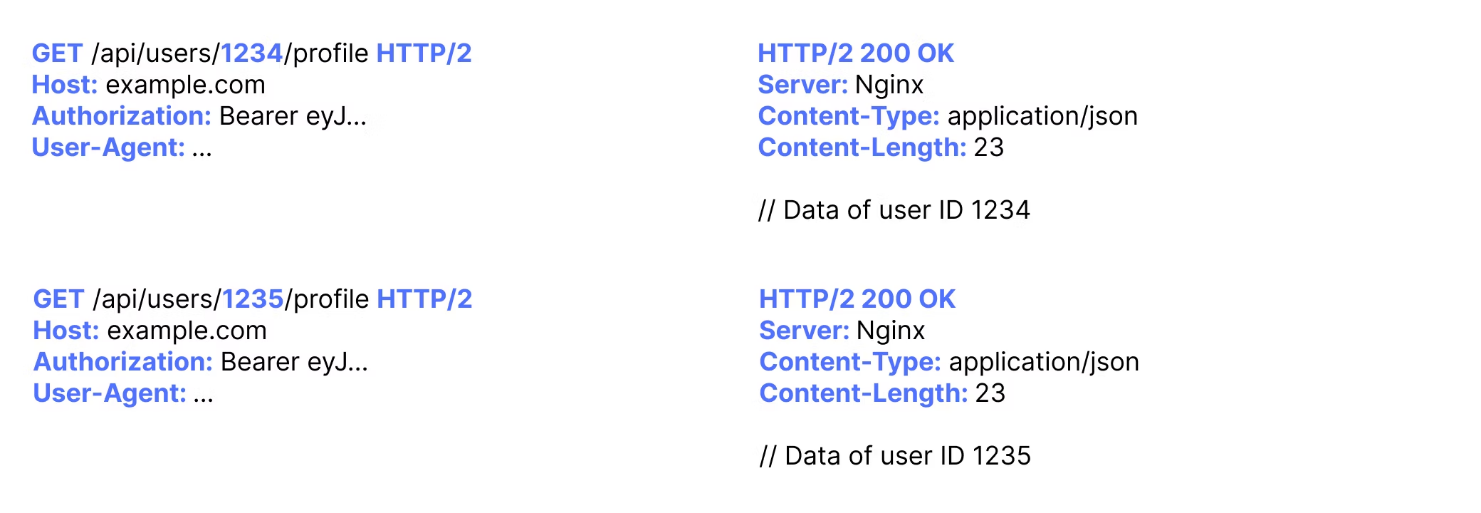Click the user ID 1235 in the request path
Image resolution: width=1481 pixels, height=513 pixels.
click(253, 299)
